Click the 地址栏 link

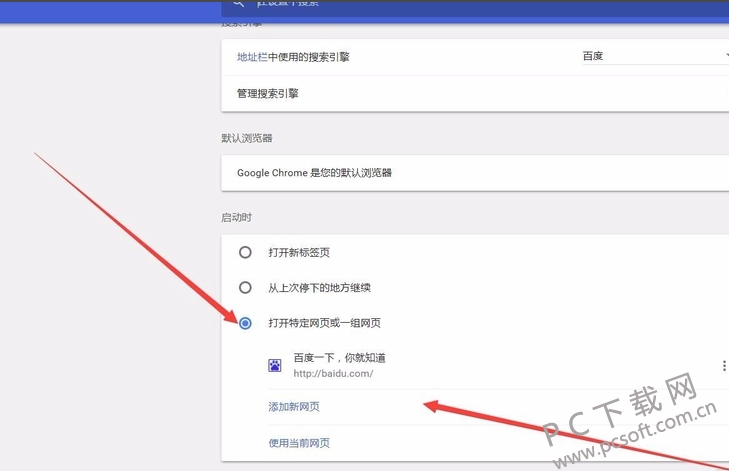[x=252, y=57]
